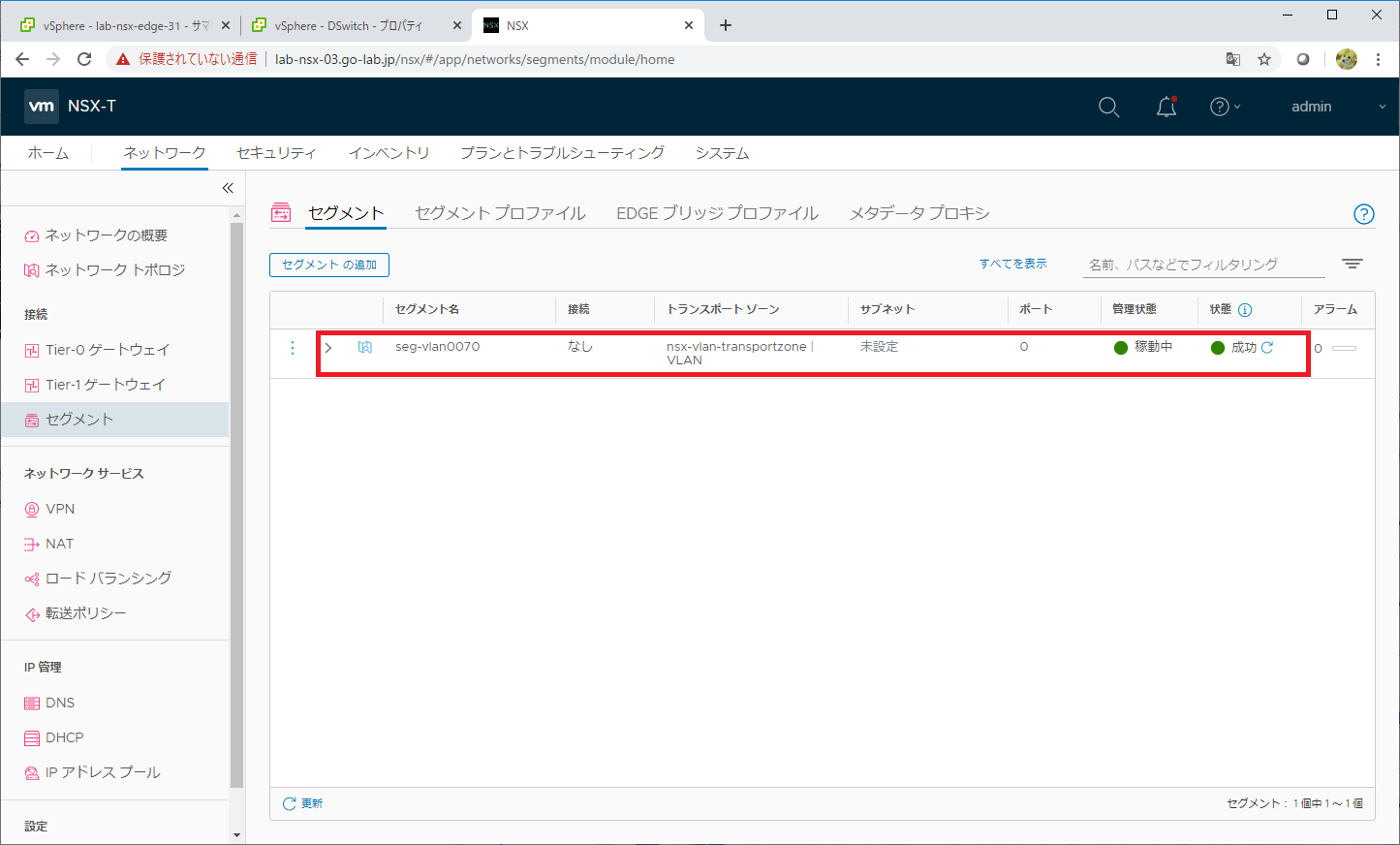Viewport: 1400px width, 845px height.
Task: Open IP アドレス プール in sidebar
Action: pyautogui.click(x=92, y=772)
